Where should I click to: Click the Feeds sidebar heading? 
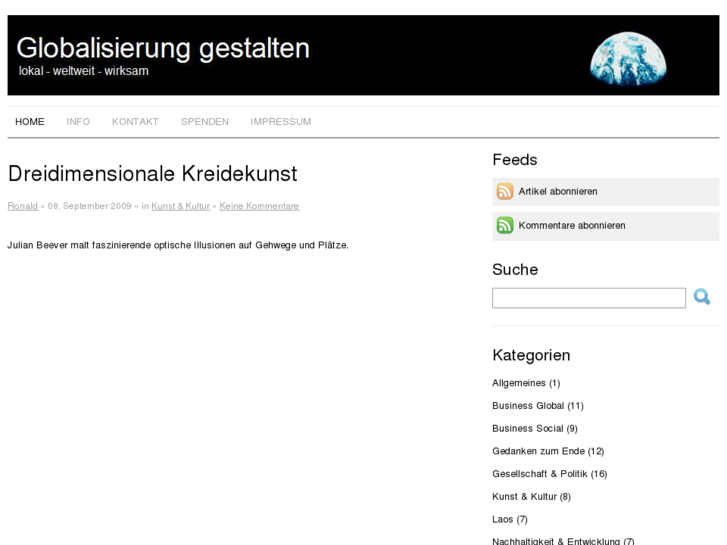click(515, 160)
